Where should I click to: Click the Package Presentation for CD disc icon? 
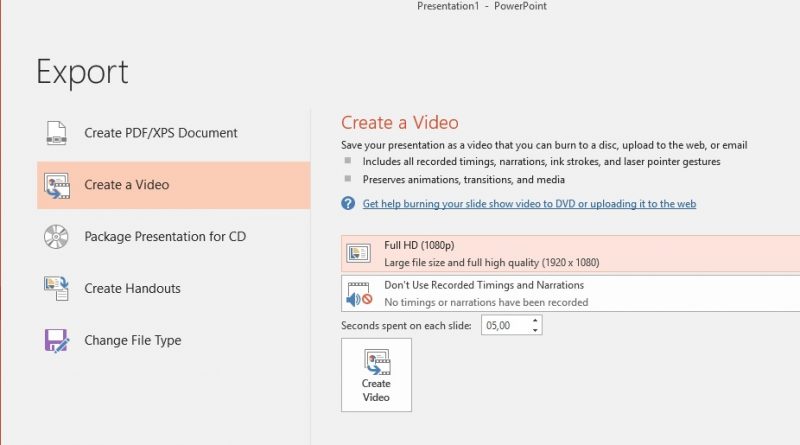tap(56, 237)
